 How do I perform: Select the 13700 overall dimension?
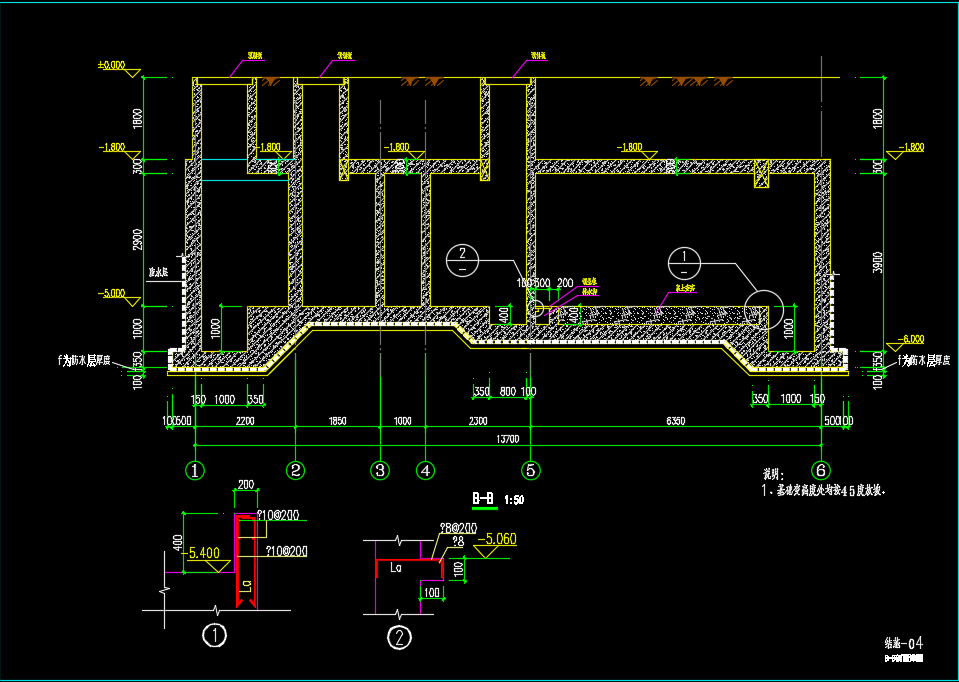508,439
